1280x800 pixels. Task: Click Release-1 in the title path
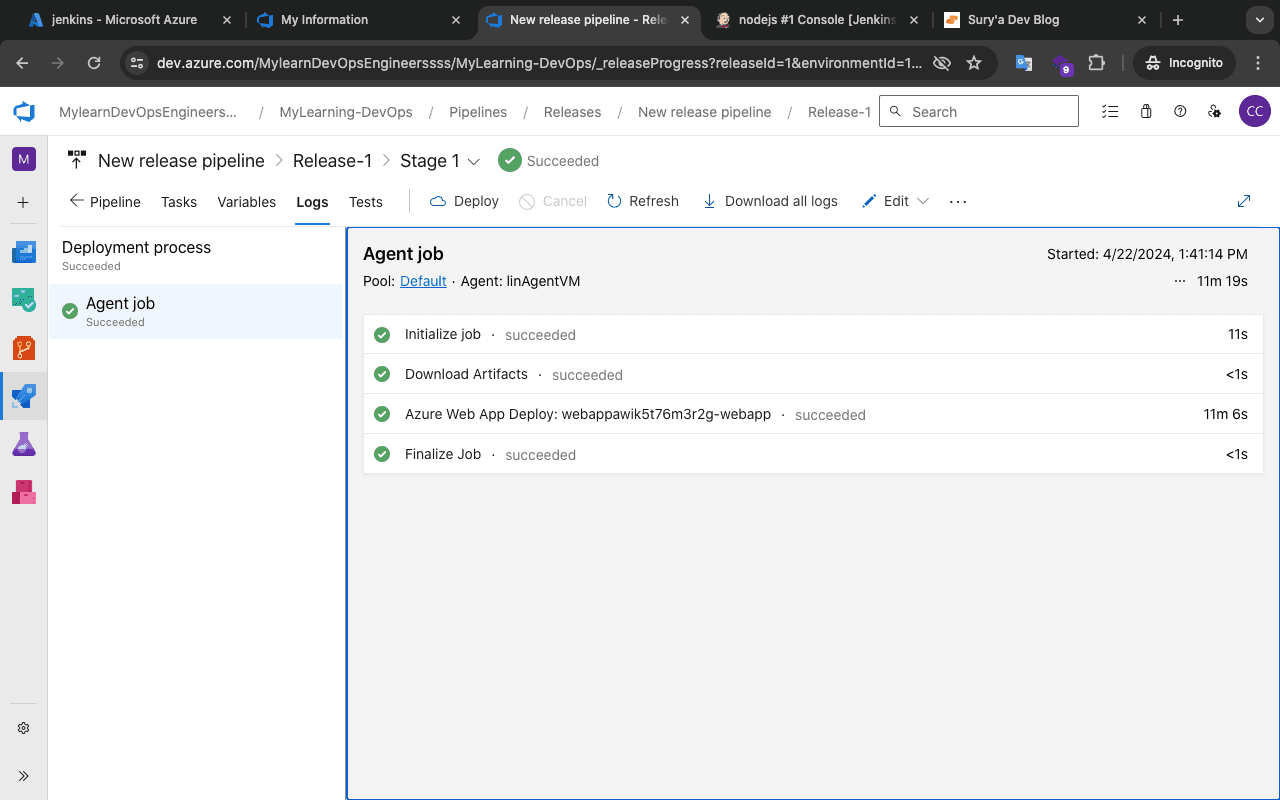pos(333,161)
